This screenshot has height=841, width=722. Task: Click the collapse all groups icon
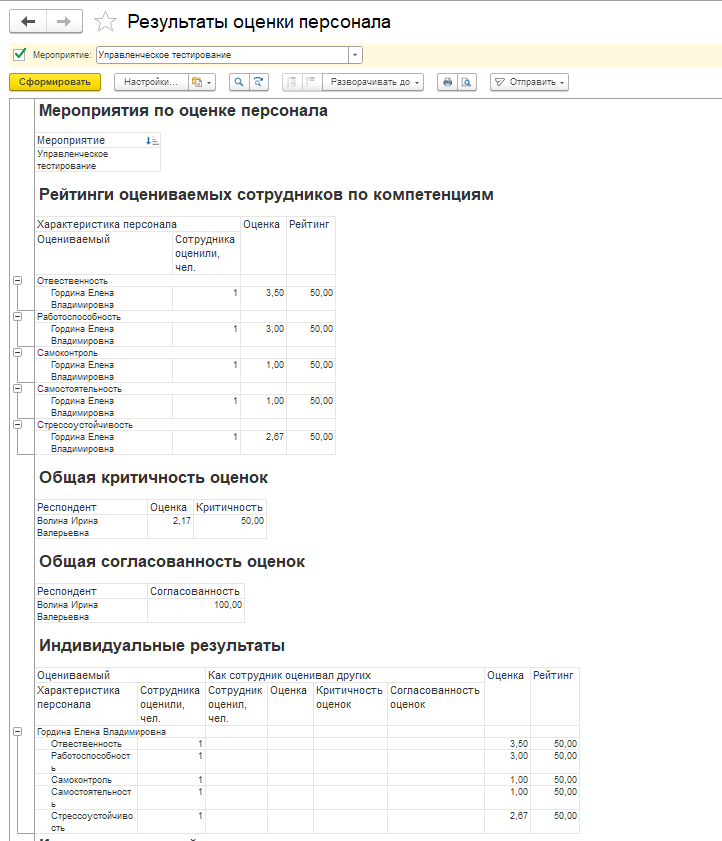(292, 82)
